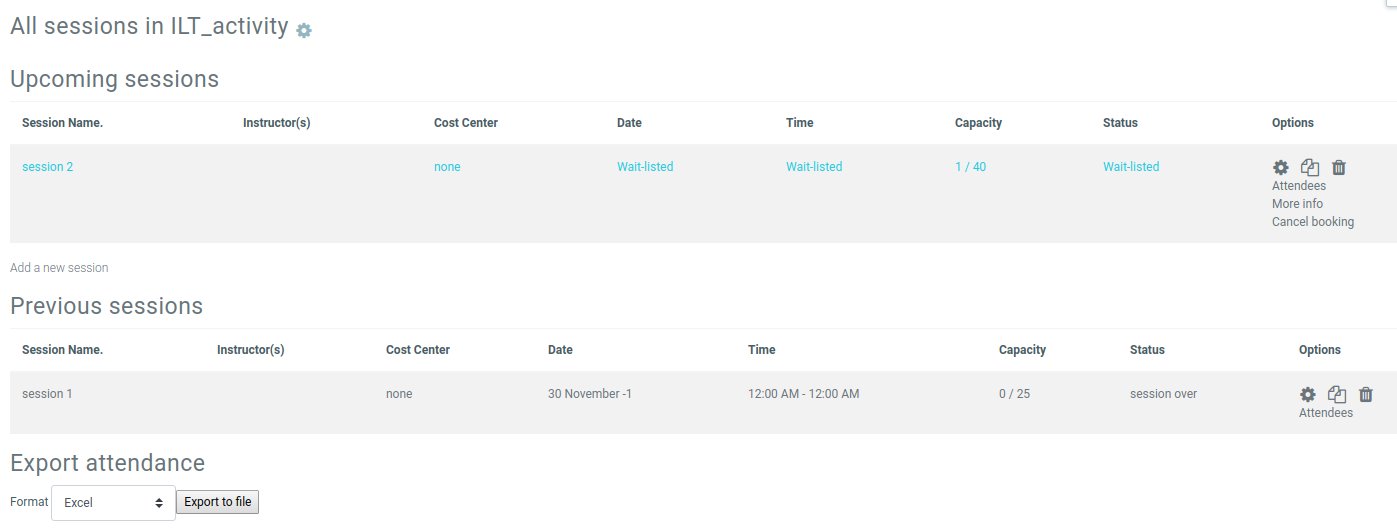Screen dimensions: 1397x532
Task: Edit session 1 using gear icon
Action: [1307, 395]
